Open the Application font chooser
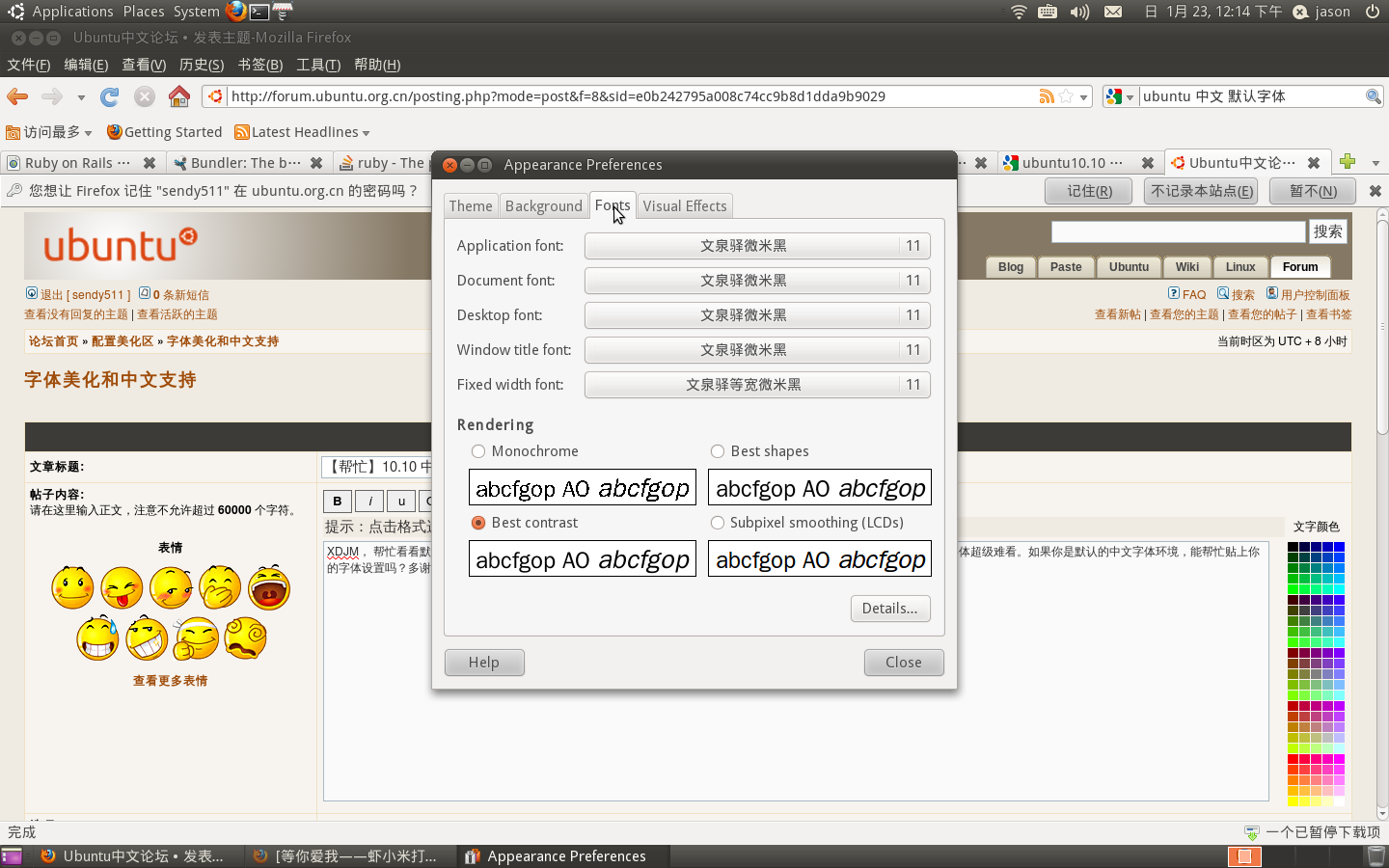Image resolution: width=1389 pixels, height=868 pixels. (x=757, y=246)
